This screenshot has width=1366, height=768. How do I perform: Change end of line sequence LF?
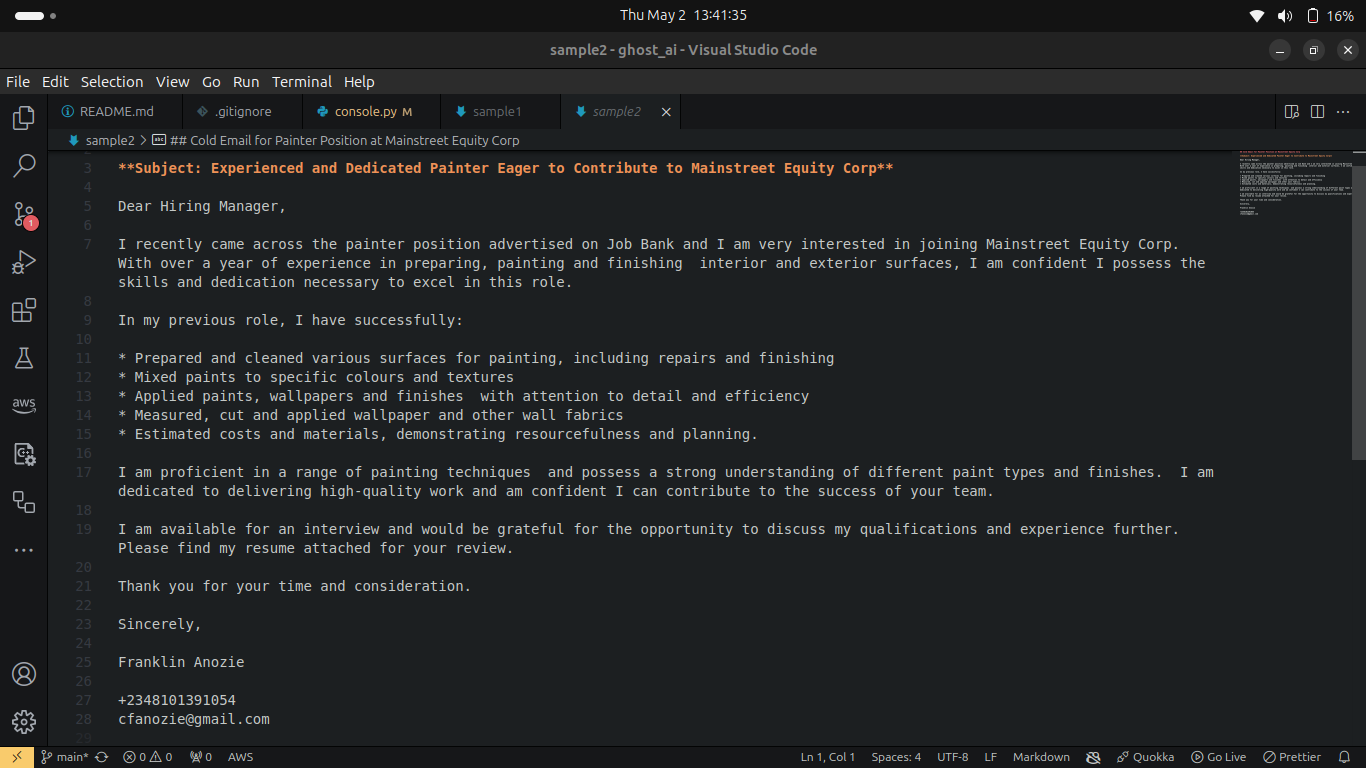(990, 757)
